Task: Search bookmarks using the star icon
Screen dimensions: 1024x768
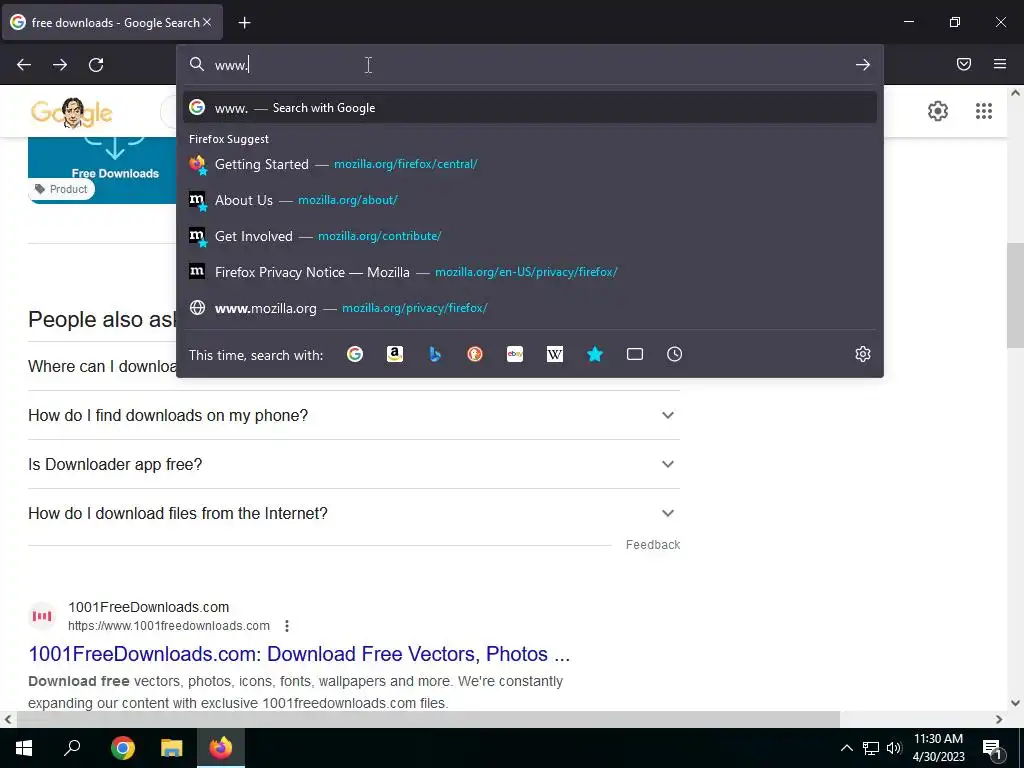Action: pos(595,354)
